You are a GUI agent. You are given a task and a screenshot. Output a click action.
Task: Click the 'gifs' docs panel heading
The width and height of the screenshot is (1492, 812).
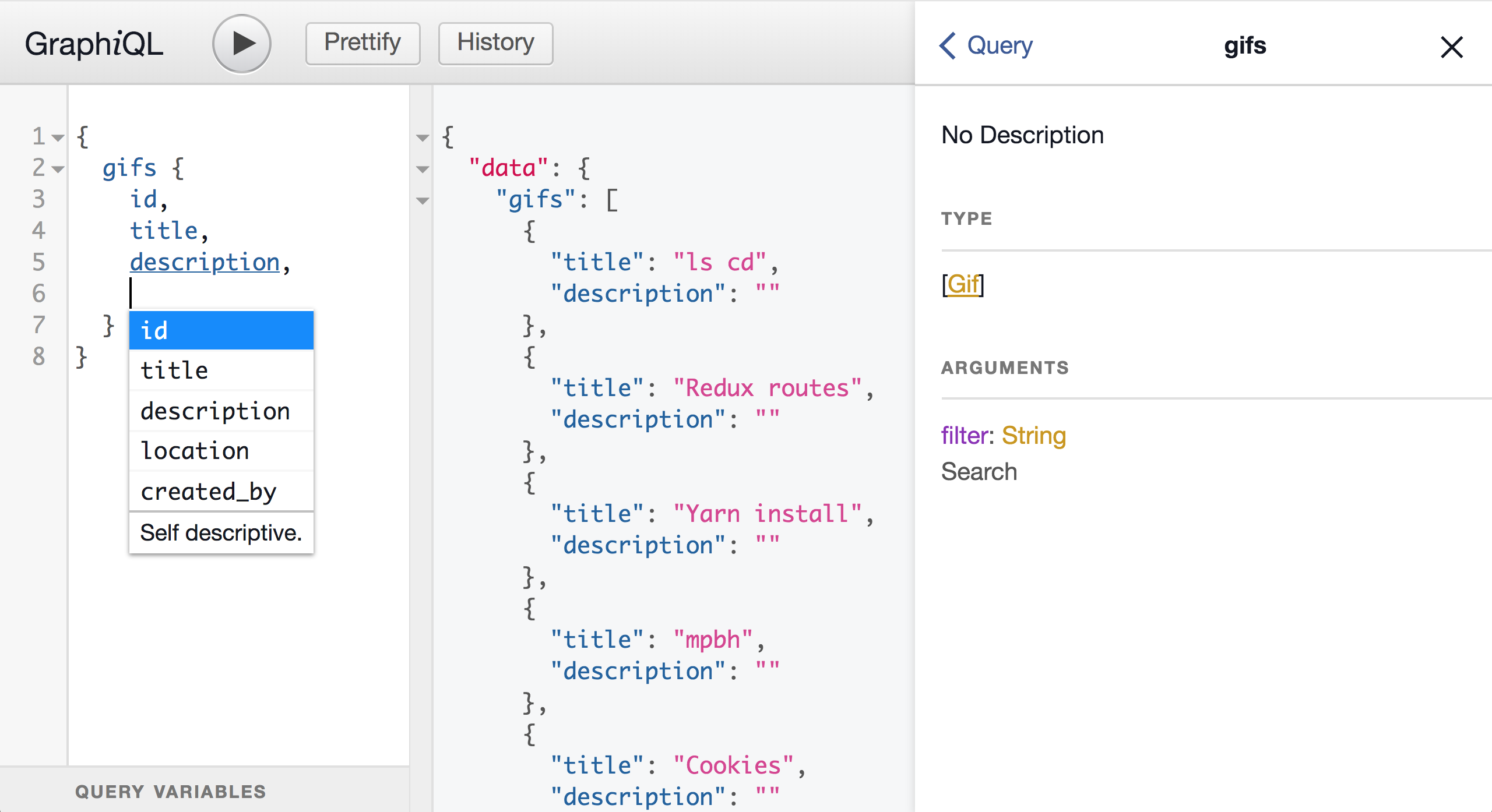coord(1245,45)
